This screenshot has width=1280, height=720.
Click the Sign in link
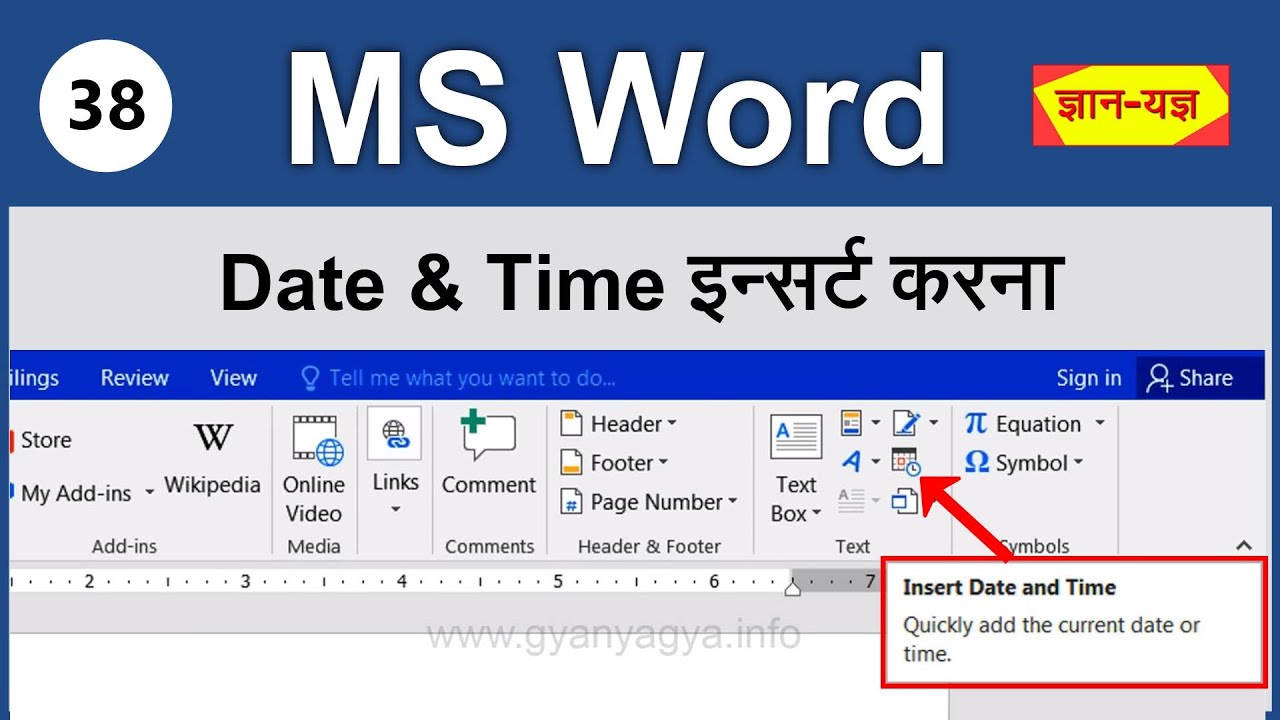click(1089, 378)
